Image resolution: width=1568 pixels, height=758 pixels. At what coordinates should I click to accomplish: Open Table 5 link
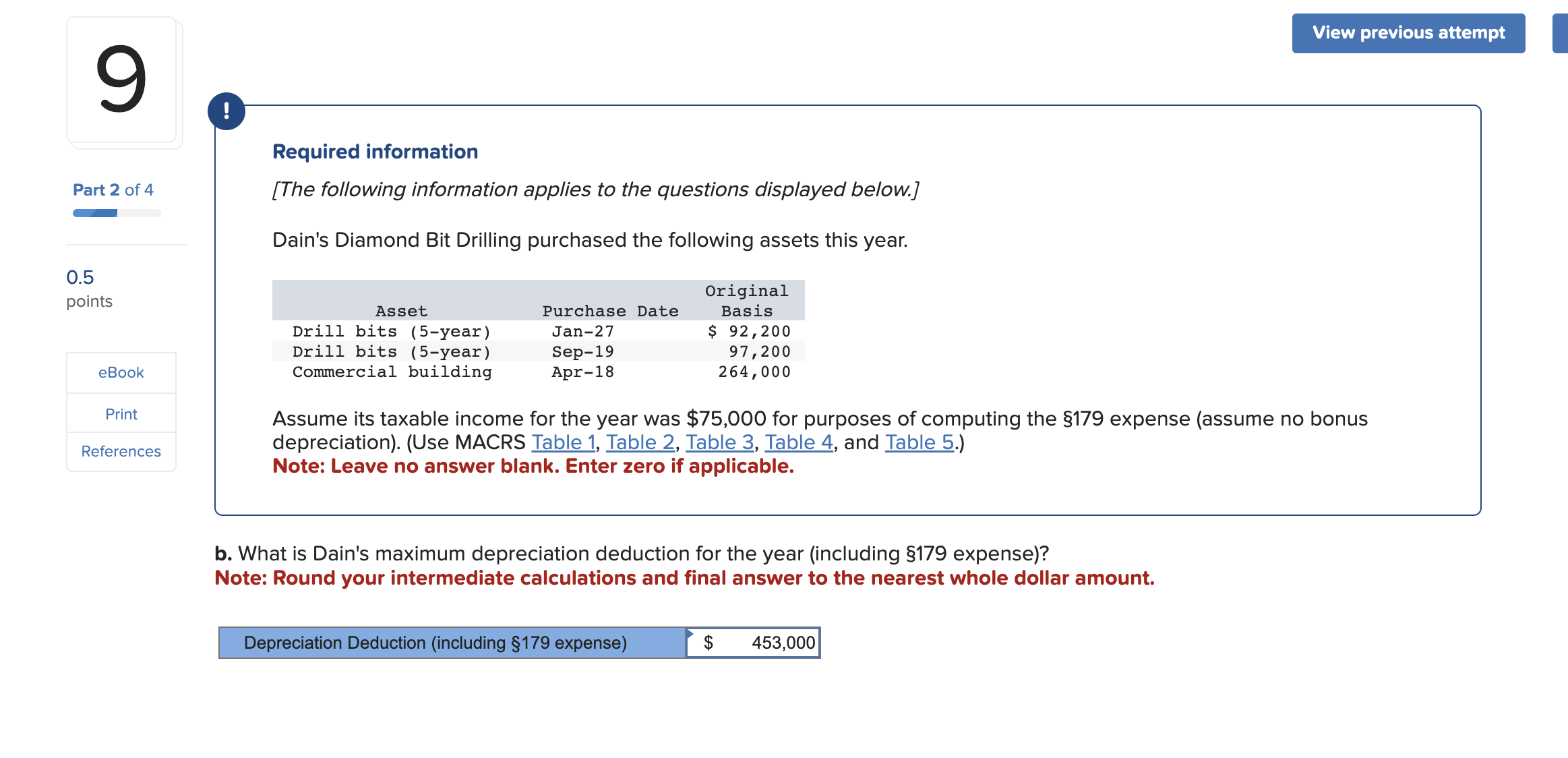click(919, 442)
